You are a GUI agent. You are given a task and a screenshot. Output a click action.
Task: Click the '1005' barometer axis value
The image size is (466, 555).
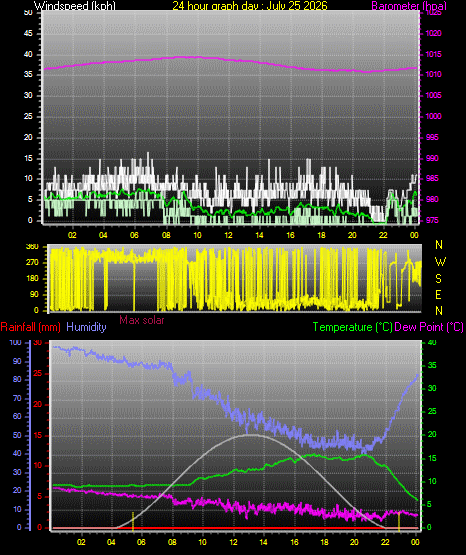tap(433, 95)
